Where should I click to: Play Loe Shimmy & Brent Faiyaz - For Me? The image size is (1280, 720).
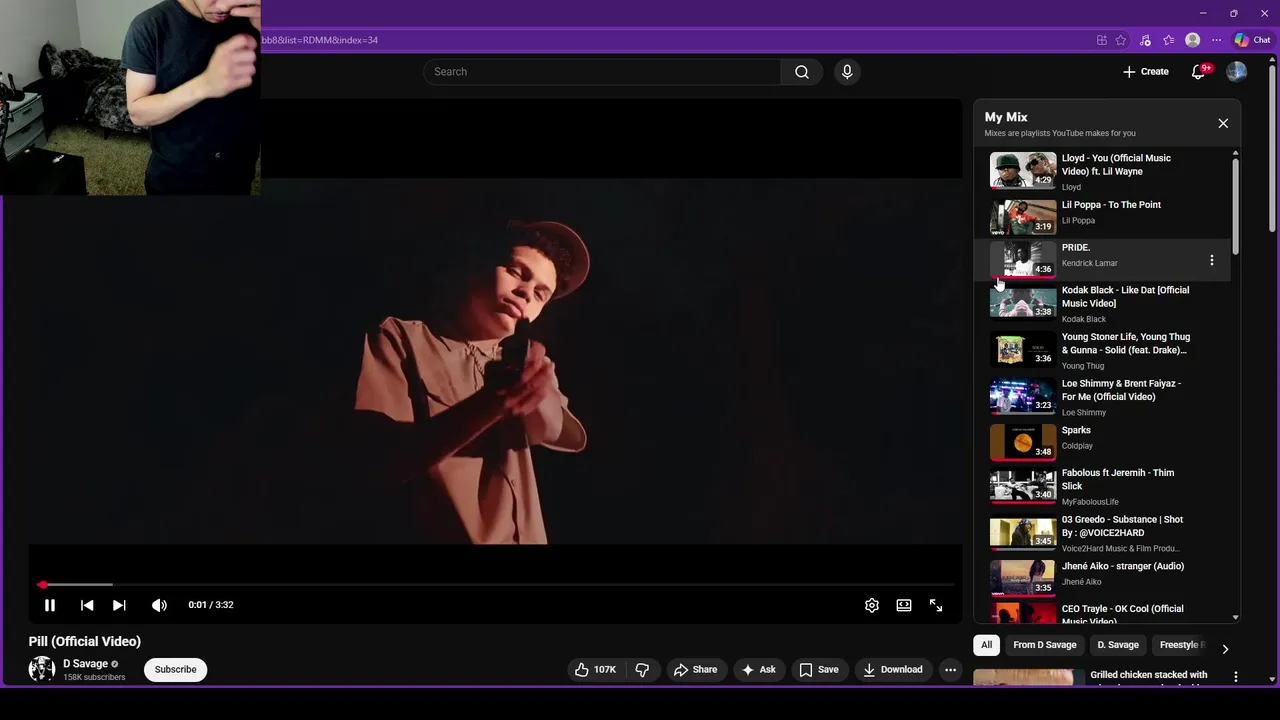click(1100, 396)
